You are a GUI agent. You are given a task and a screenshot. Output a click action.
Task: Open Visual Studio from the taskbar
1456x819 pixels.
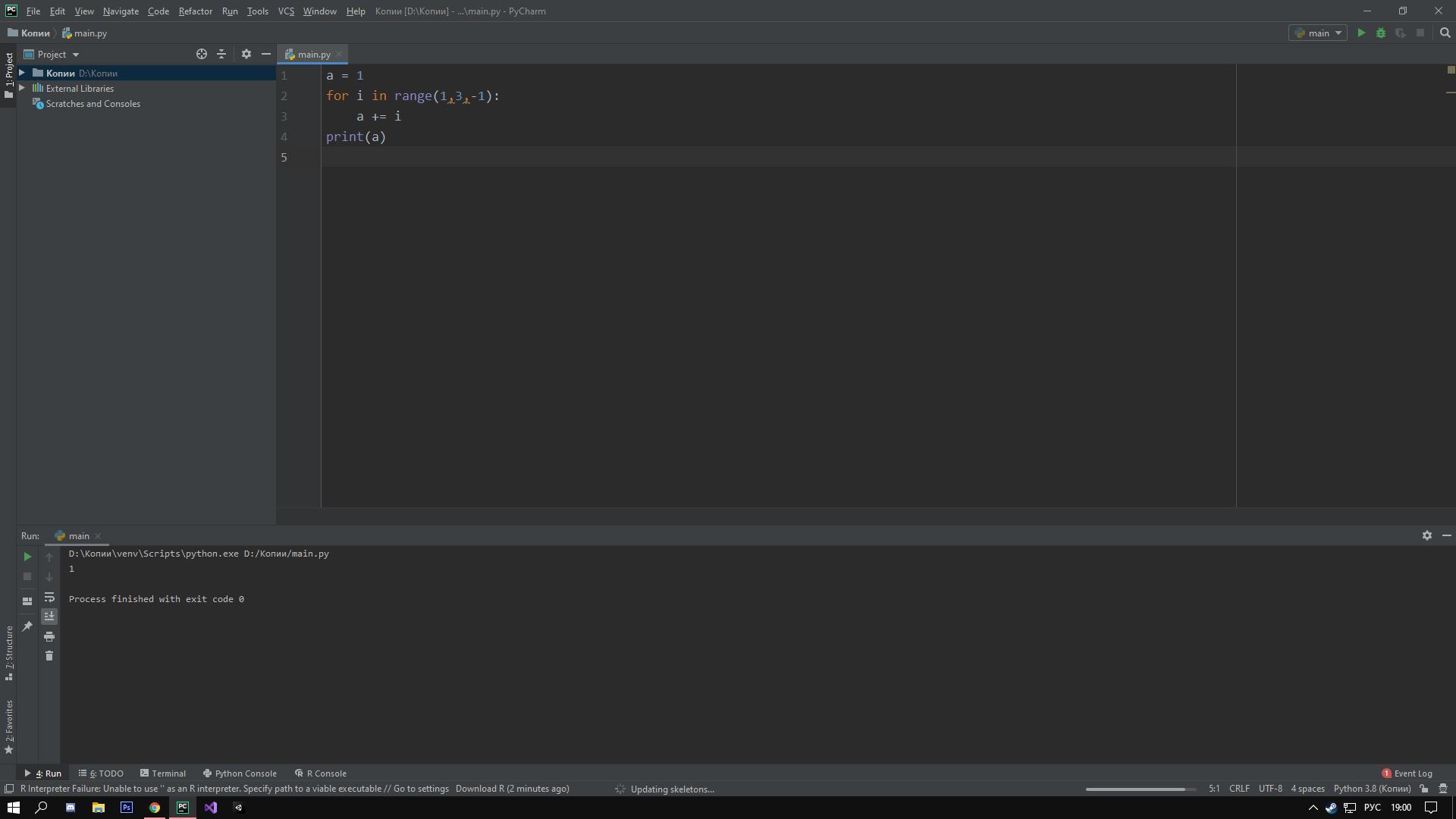tap(211, 808)
